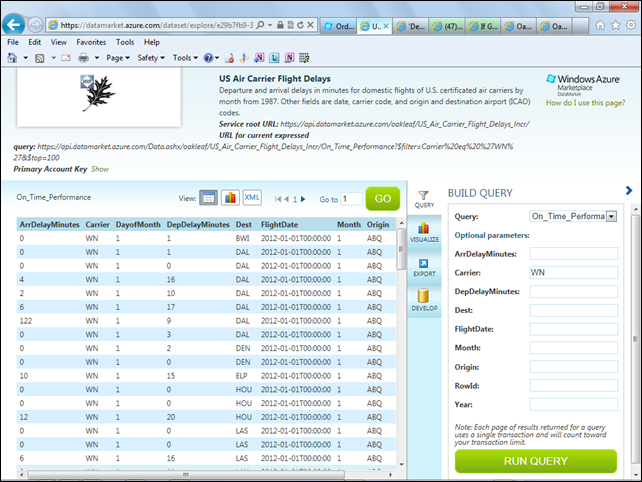This screenshot has height=482, width=642.
Task: Switch to chart view icon
Action: [x=231, y=198]
